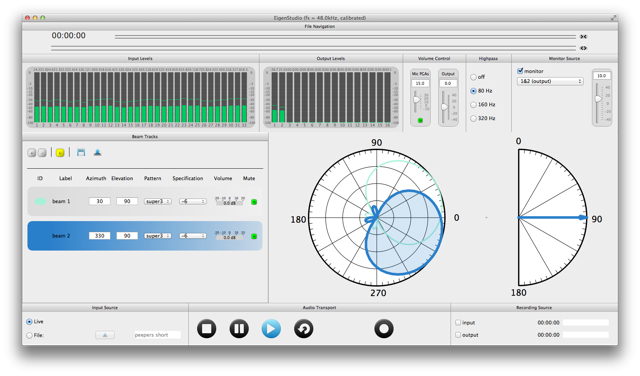
Task: Pause audio playback
Action: (x=239, y=329)
